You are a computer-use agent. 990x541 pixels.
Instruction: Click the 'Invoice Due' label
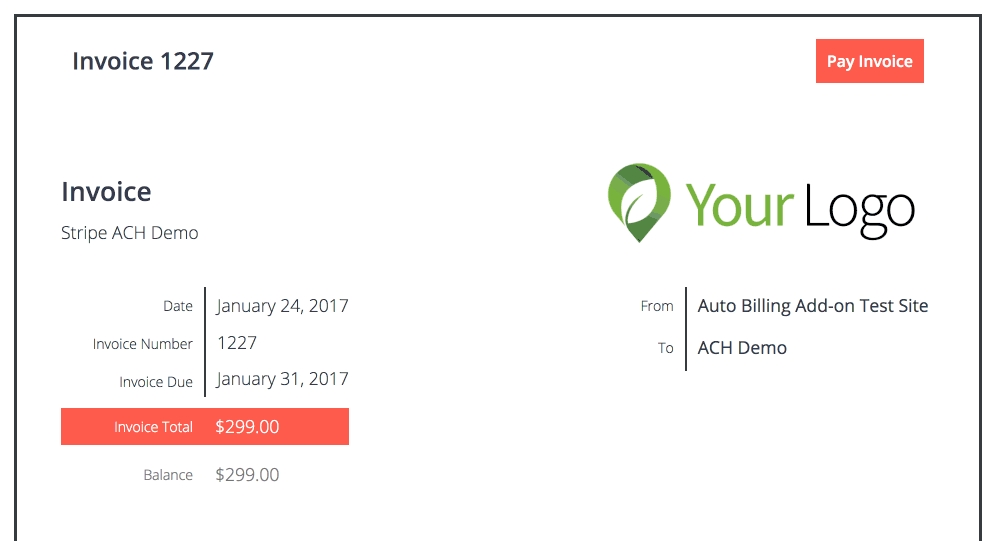click(x=156, y=382)
